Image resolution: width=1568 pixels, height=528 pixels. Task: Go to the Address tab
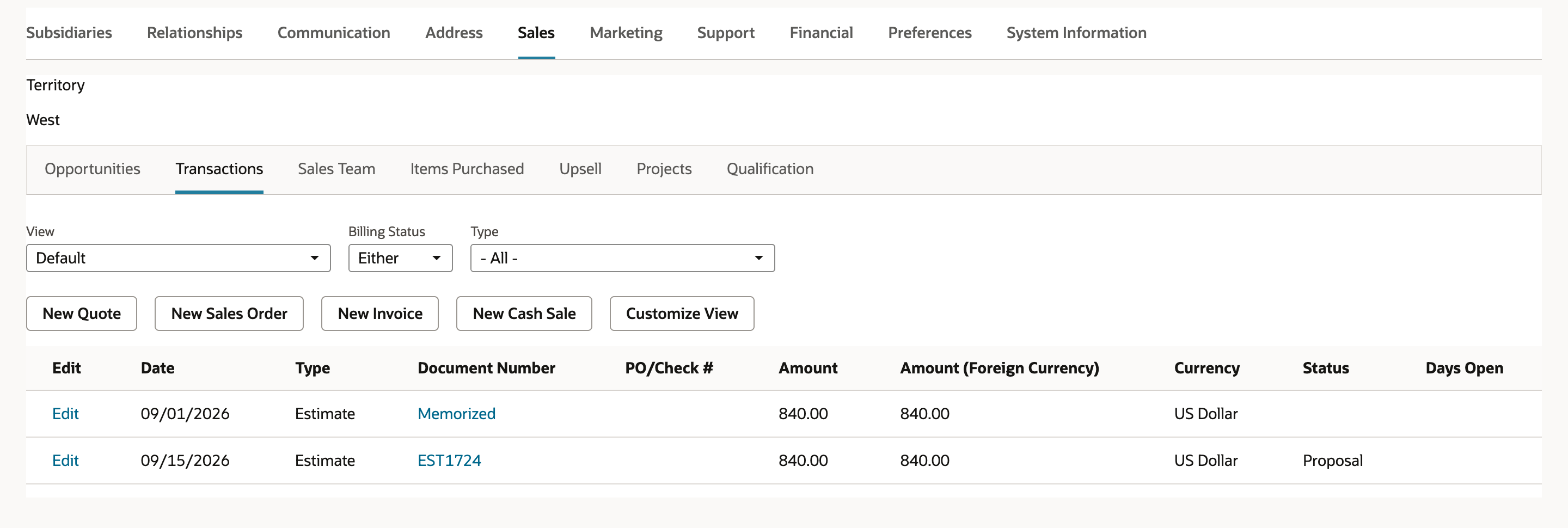[x=454, y=33]
